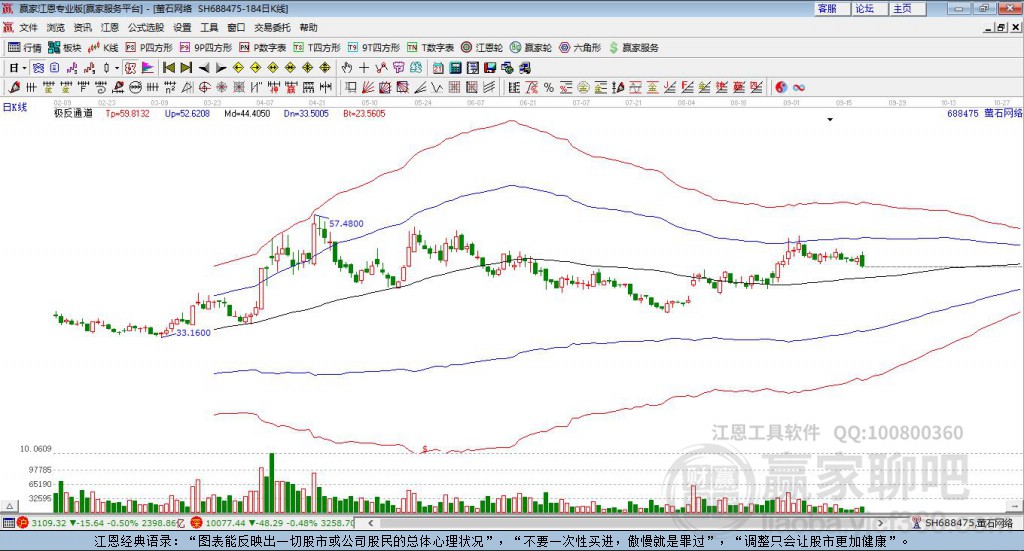Click scroll left arrow on chart scrollbar
The height and width of the screenshot is (551, 1024).
(x=370, y=523)
